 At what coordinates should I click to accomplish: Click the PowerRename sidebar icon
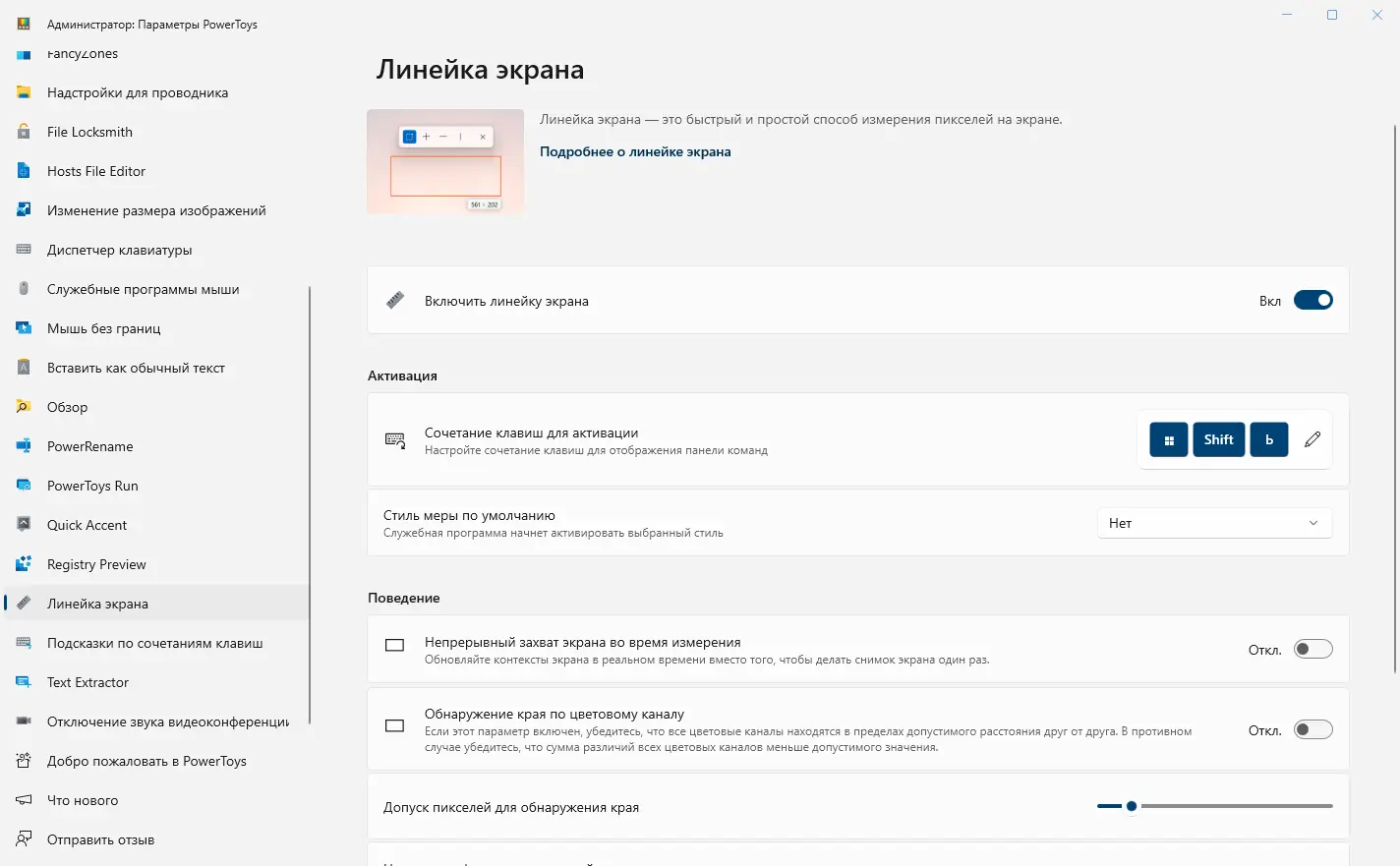pos(24,446)
